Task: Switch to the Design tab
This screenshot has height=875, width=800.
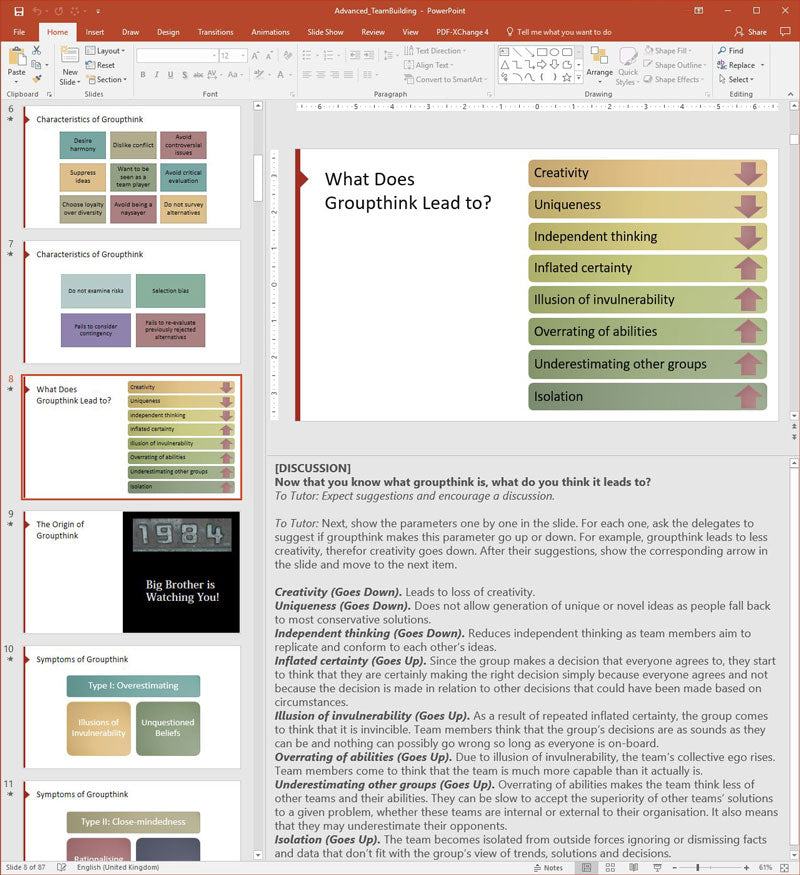Action: [168, 32]
